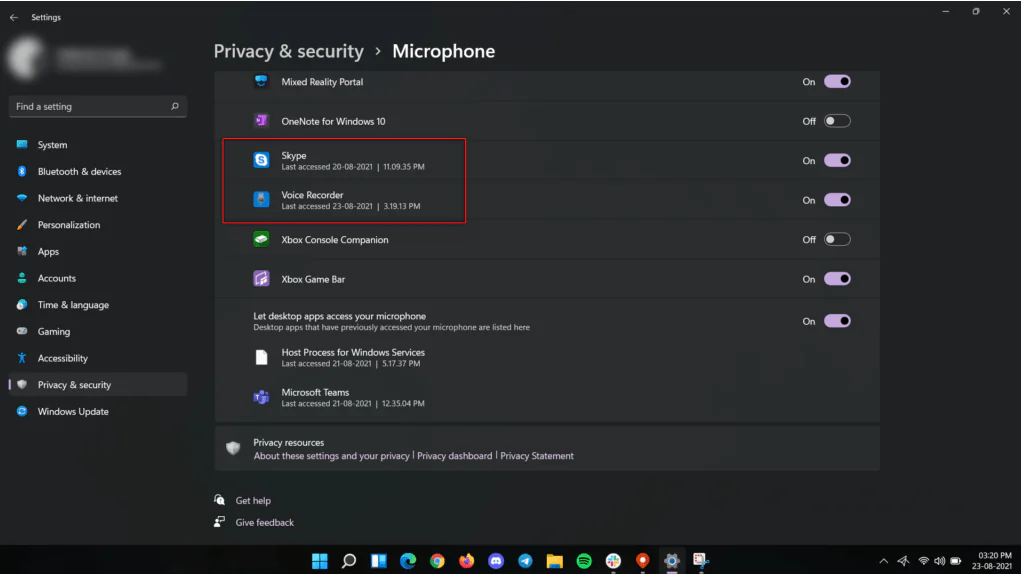
Task: Click Voice Recorder last accessed 23-08-2021 text
Action: point(350,206)
